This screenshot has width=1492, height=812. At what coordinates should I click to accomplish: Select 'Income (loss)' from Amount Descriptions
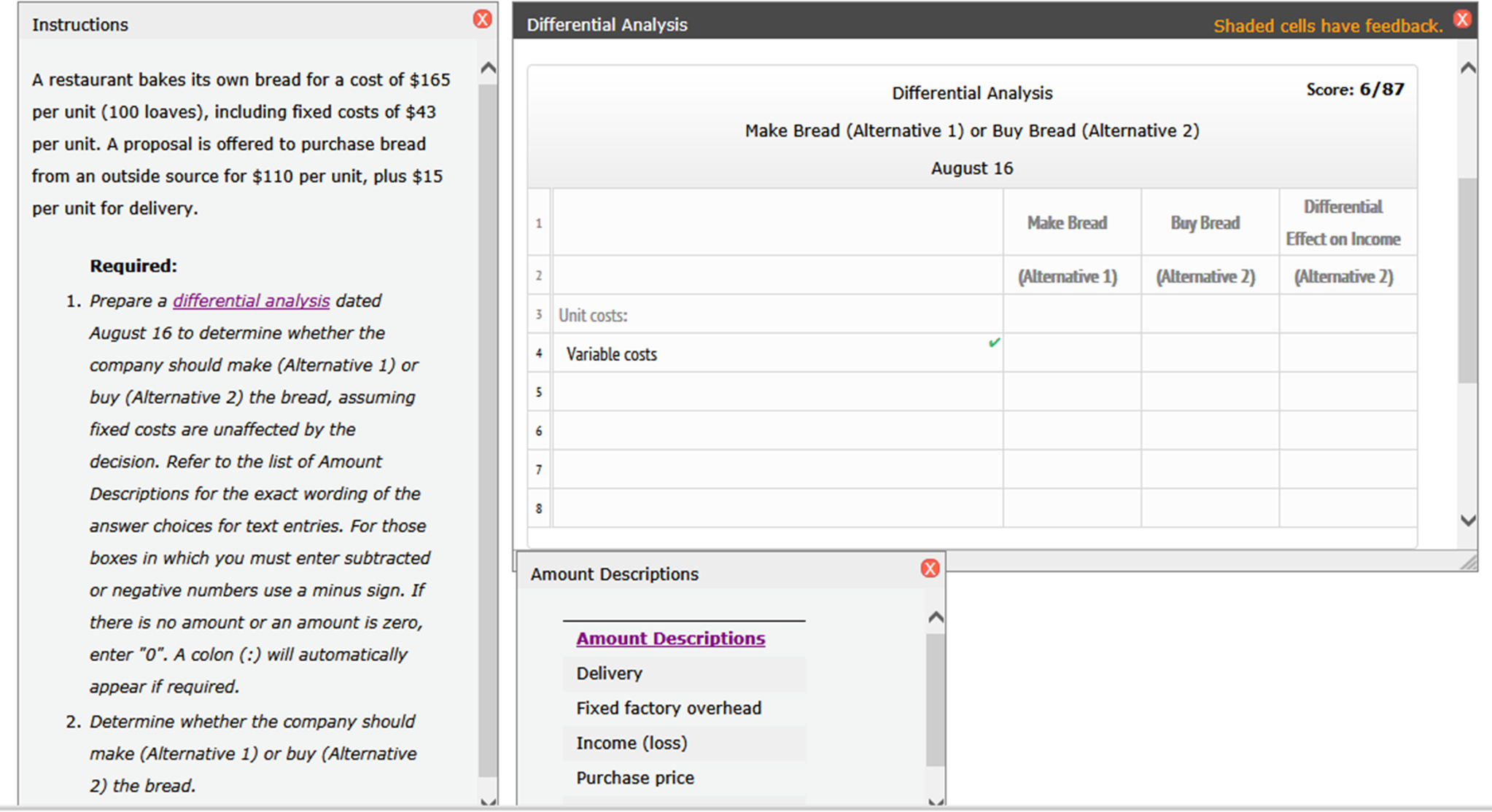click(x=633, y=743)
